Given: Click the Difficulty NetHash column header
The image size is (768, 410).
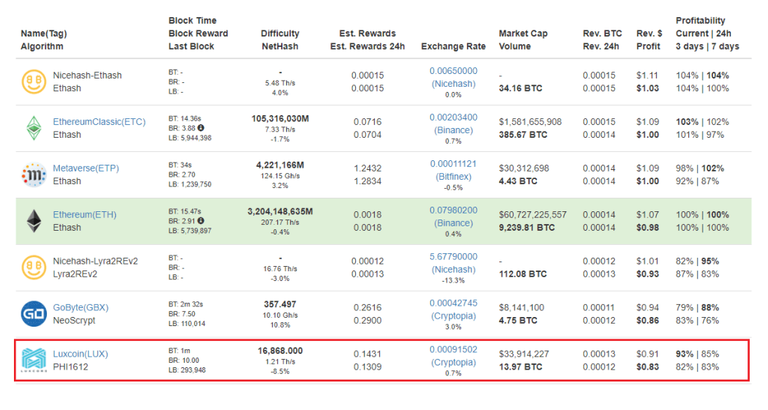Looking at the screenshot, I should 280,40.
